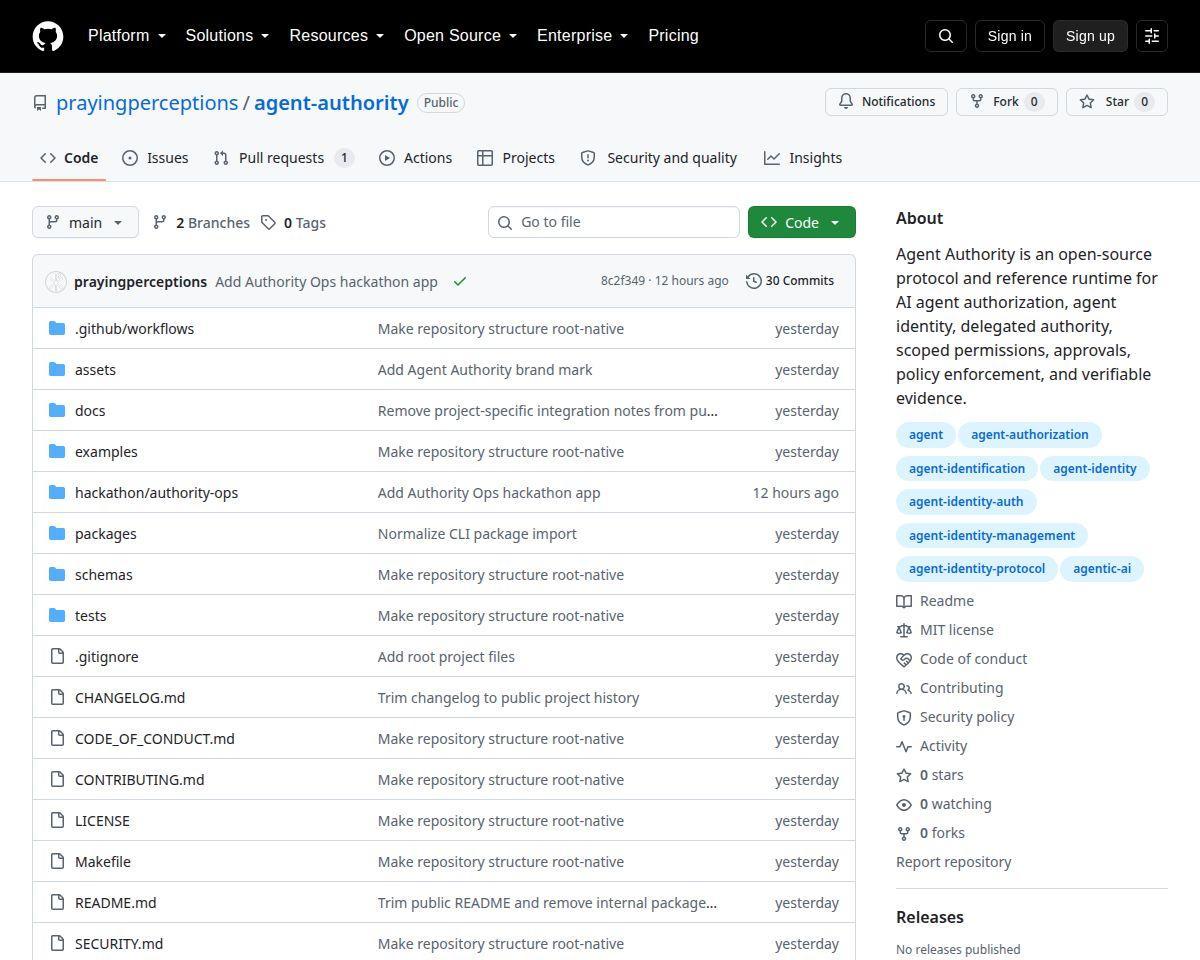The height and width of the screenshot is (960, 1200).
Task: Open the CONTRIBUTING.md file
Action: 139,779
